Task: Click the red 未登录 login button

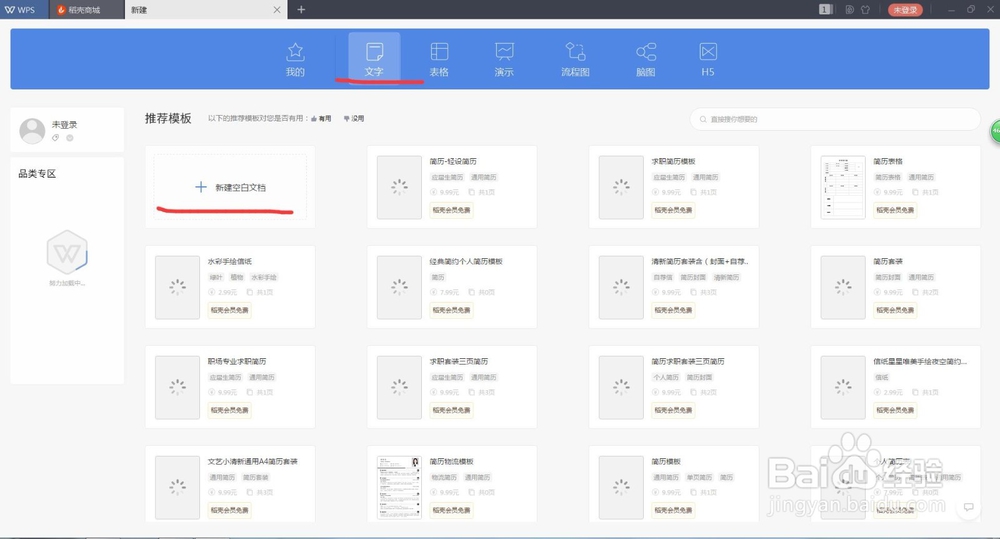Action: (x=905, y=10)
